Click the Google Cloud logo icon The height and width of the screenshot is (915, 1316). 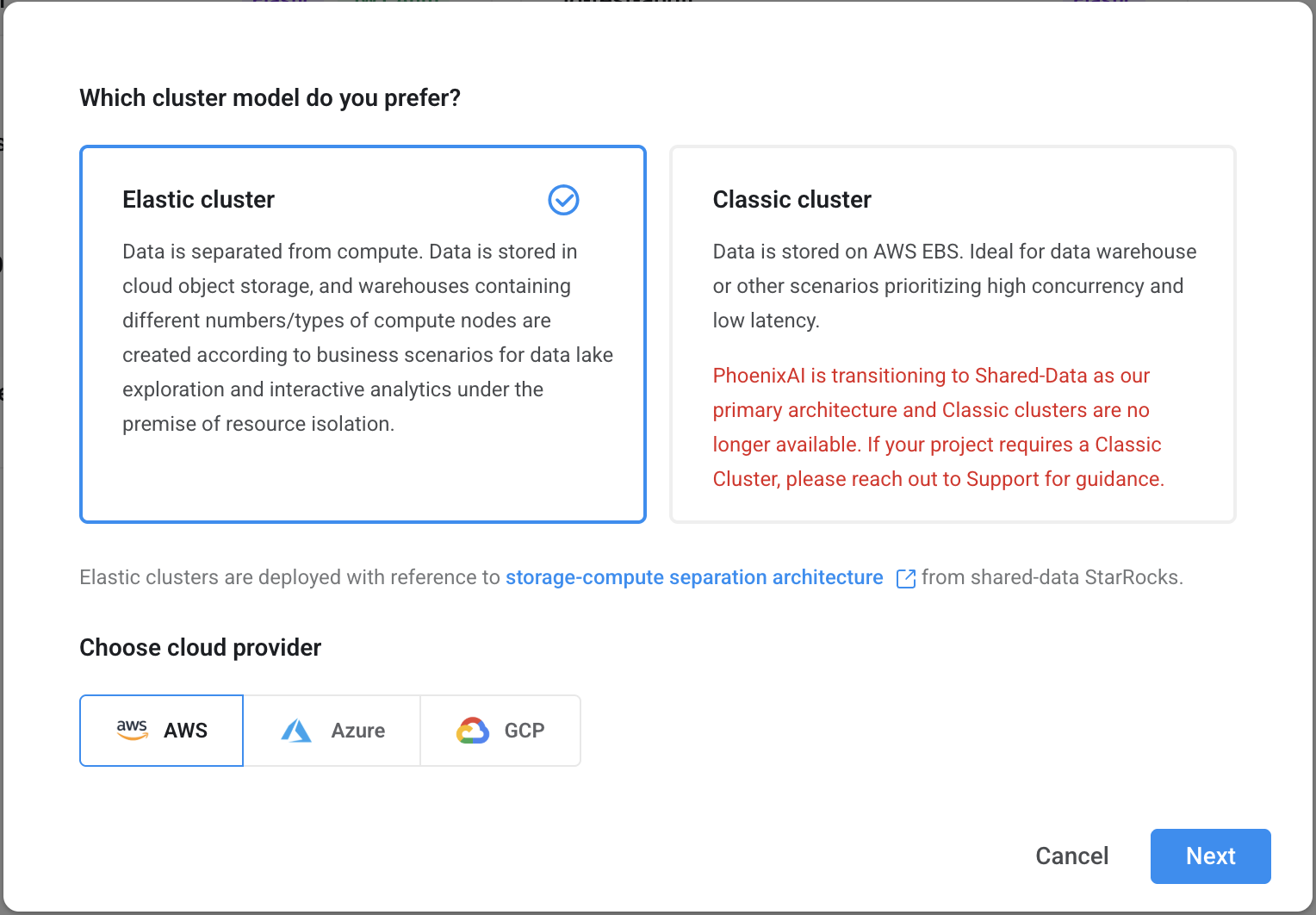tap(473, 731)
